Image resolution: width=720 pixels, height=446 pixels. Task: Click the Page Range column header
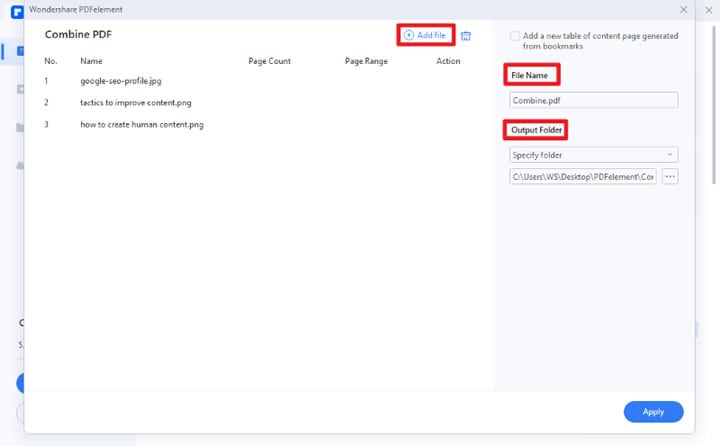[366, 61]
